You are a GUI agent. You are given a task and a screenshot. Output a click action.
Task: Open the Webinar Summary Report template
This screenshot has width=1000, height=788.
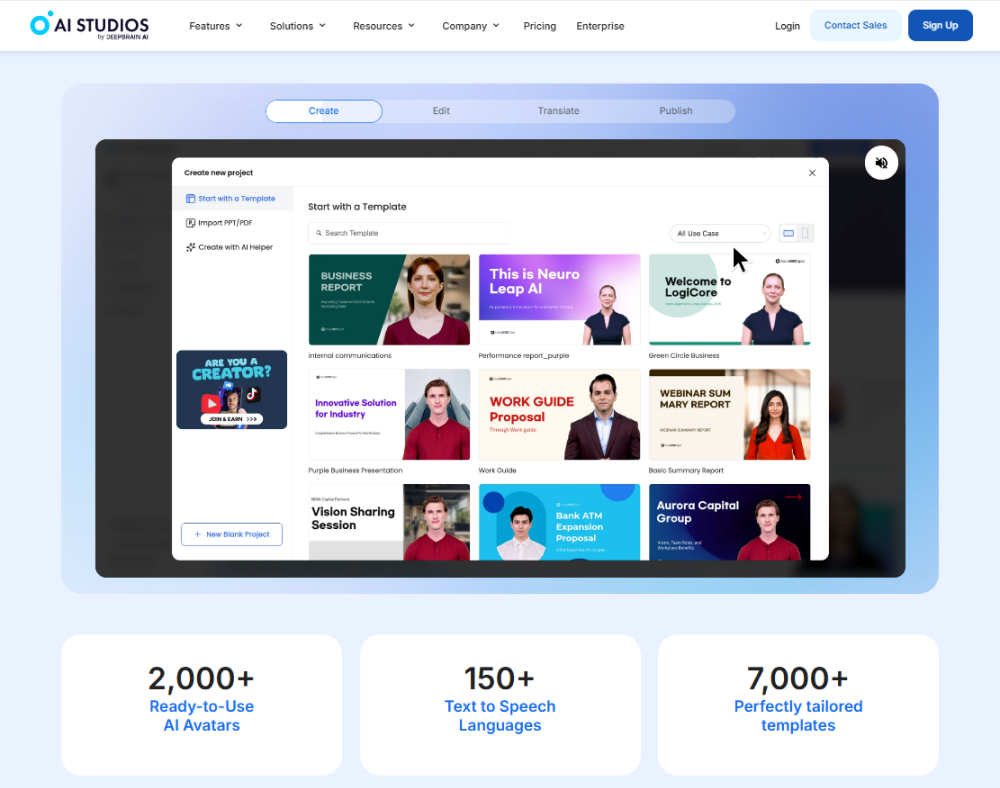click(x=730, y=414)
